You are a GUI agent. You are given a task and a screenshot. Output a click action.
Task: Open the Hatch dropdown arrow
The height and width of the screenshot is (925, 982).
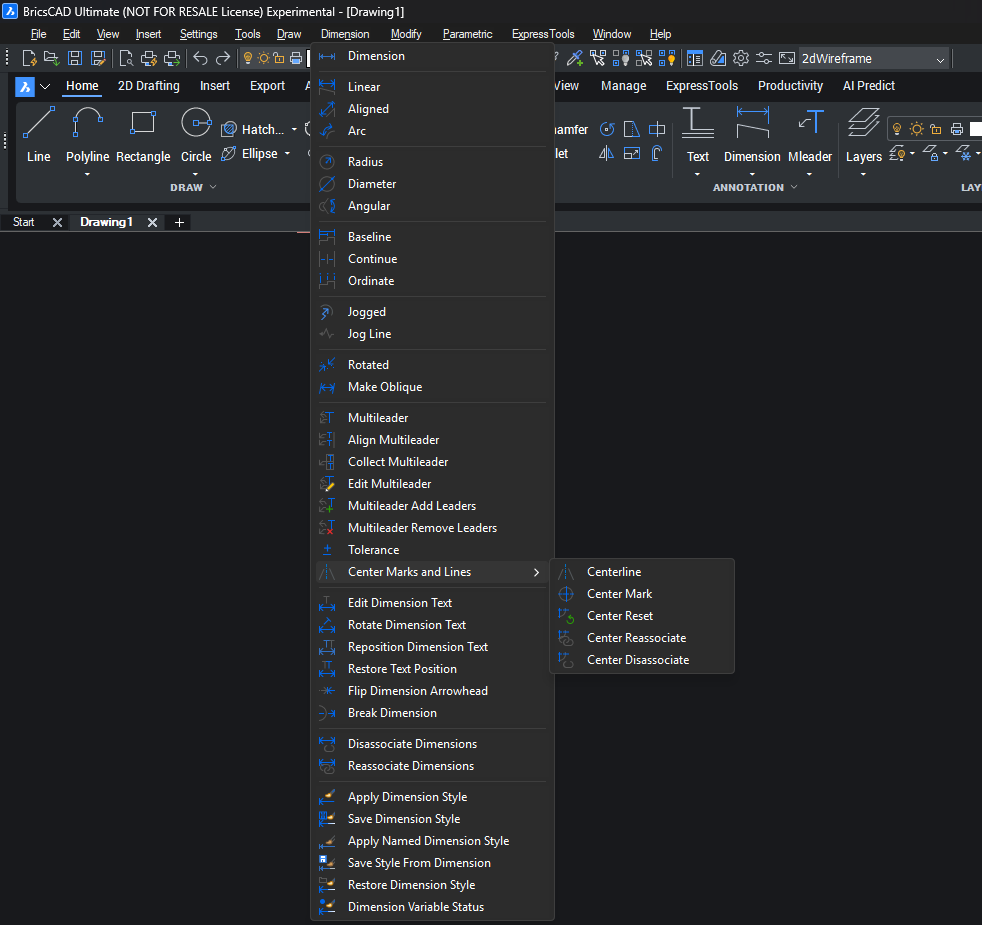(294, 130)
